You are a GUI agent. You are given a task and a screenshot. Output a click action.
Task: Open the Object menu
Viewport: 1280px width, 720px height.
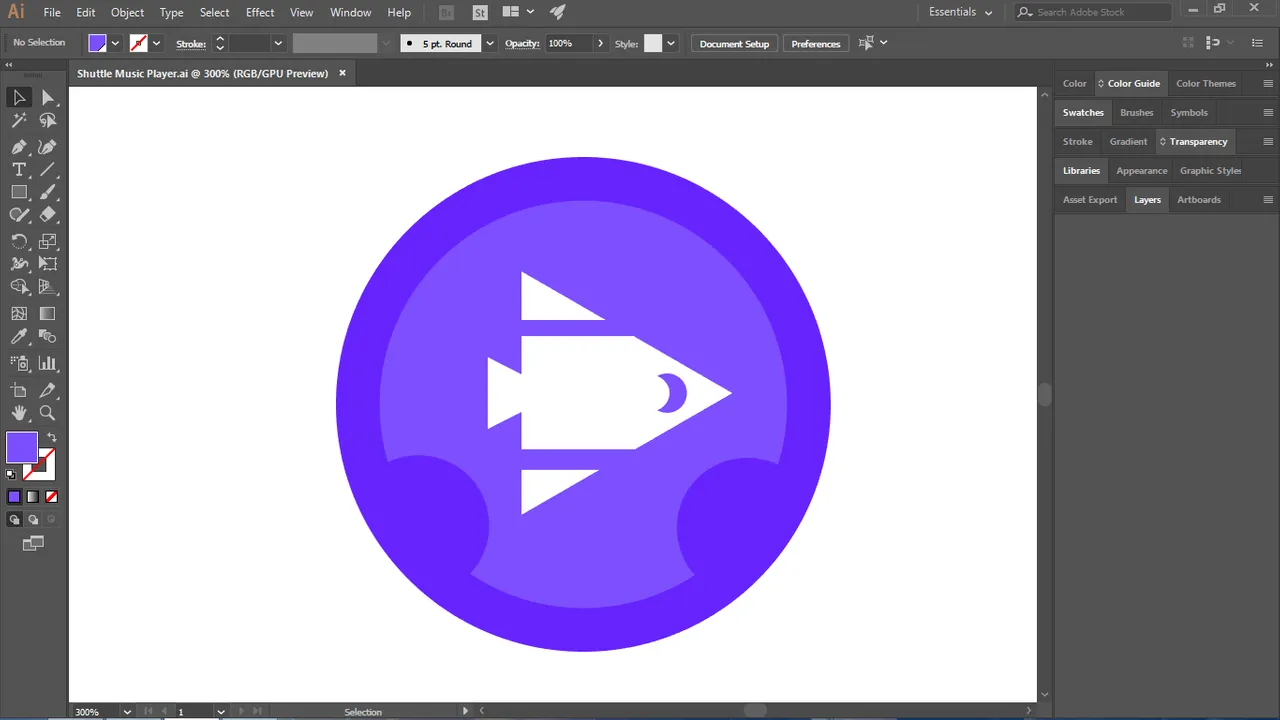tap(127, 12)
